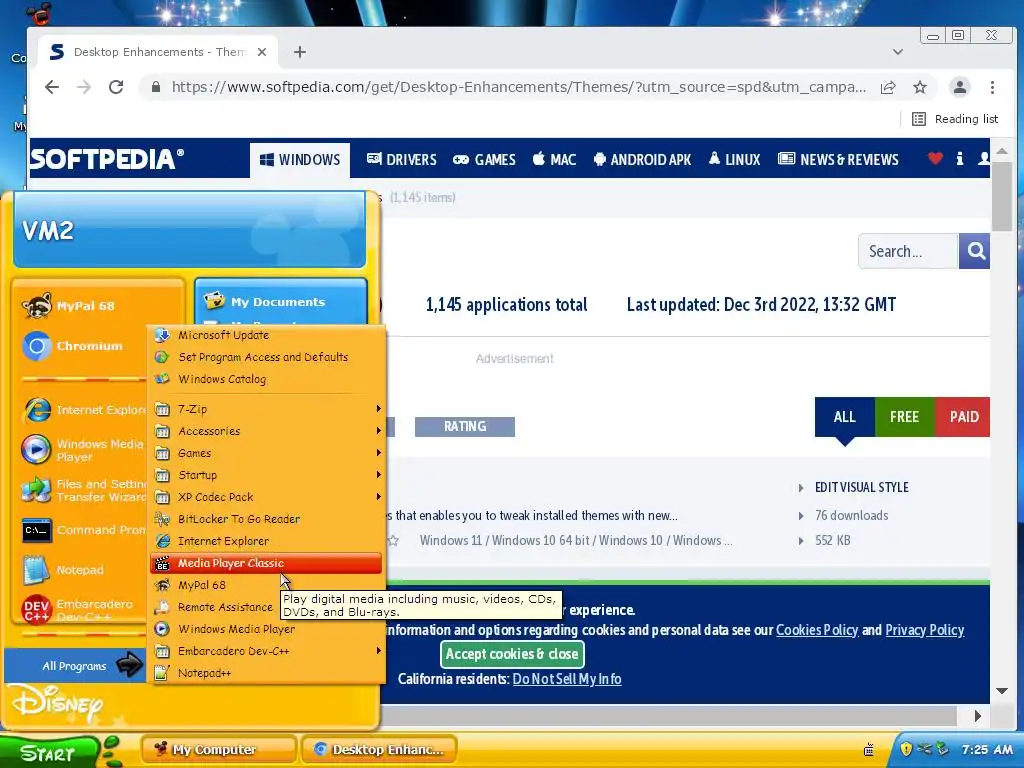Screen dimensions: 1024x768
Task: Open Windows Media Player in programs list
Action: [266, 629]
